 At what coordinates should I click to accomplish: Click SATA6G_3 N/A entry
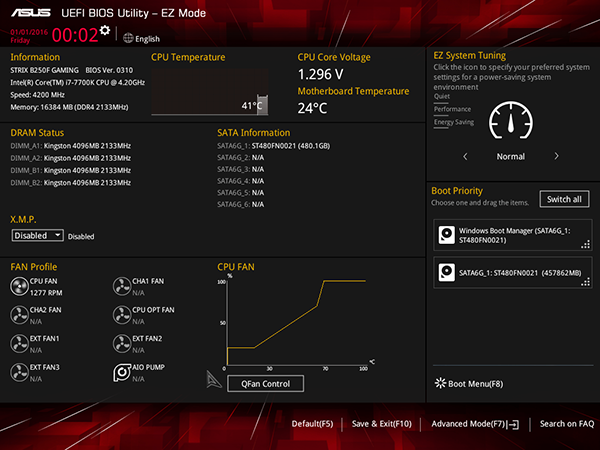point(241,169)
